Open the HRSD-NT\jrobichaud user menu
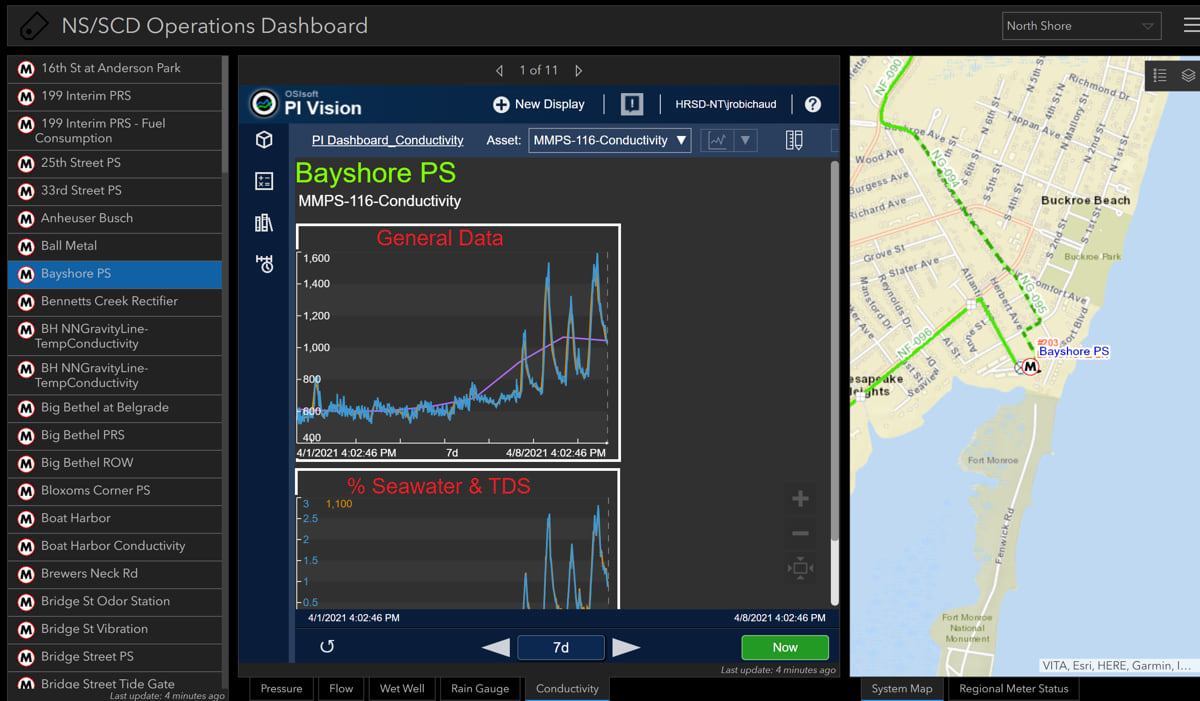This screenshot has height=701, width=1200. coord(725,104)
